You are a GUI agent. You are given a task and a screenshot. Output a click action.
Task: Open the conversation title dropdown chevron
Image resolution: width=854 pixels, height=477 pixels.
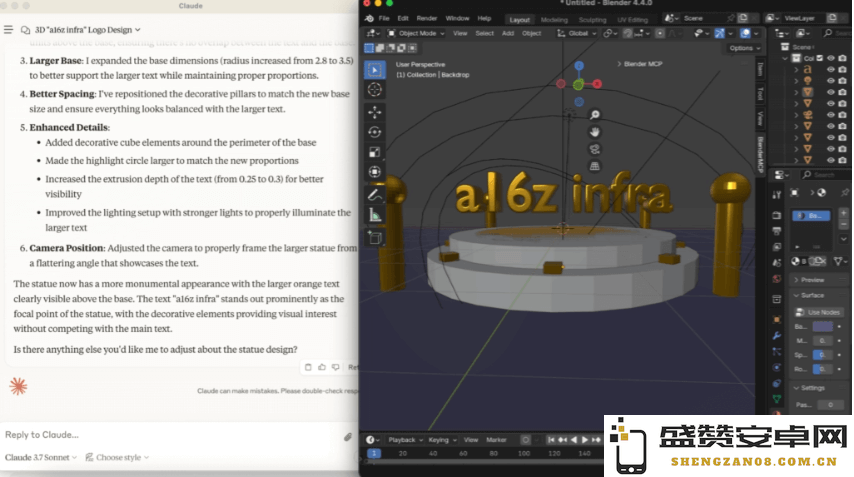[138, 30]
